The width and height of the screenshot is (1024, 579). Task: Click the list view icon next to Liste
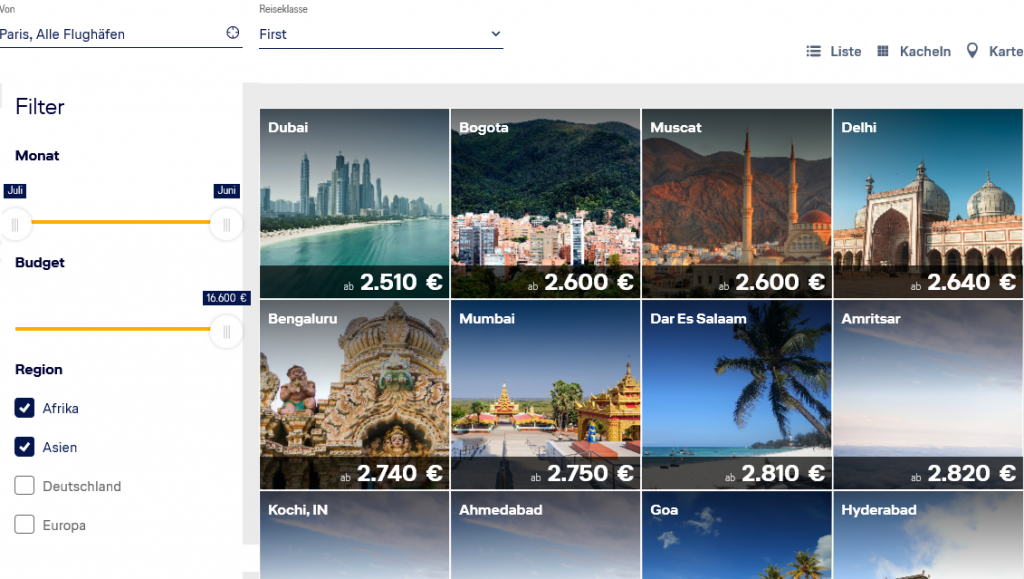pos(813,51)
